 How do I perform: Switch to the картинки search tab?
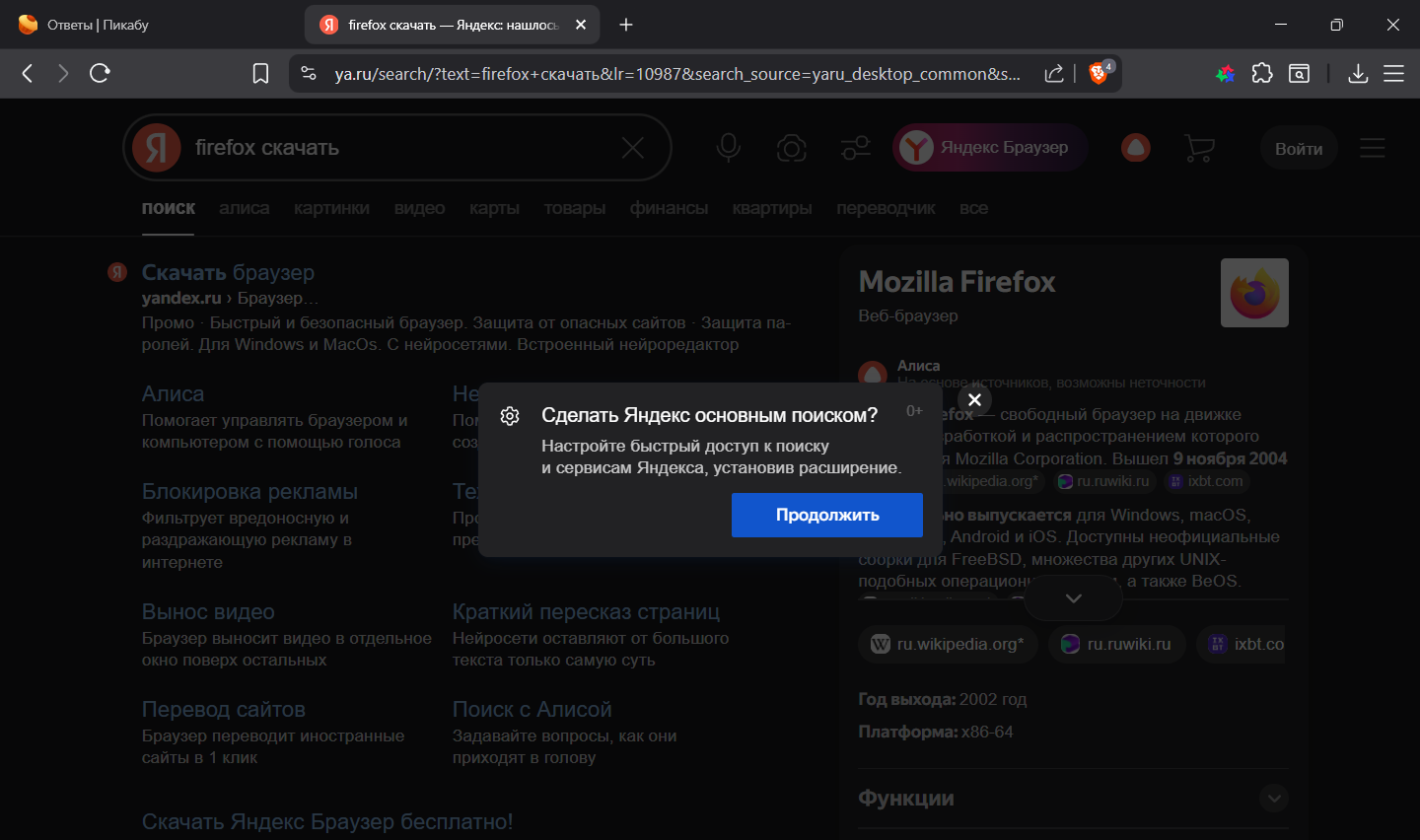click(x=331, y=208)
